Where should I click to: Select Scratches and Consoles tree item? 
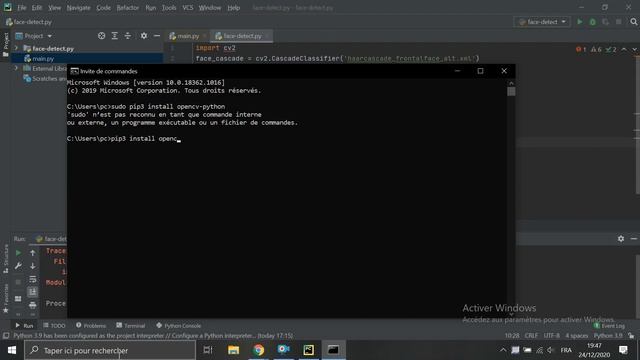tap(45, 78)
